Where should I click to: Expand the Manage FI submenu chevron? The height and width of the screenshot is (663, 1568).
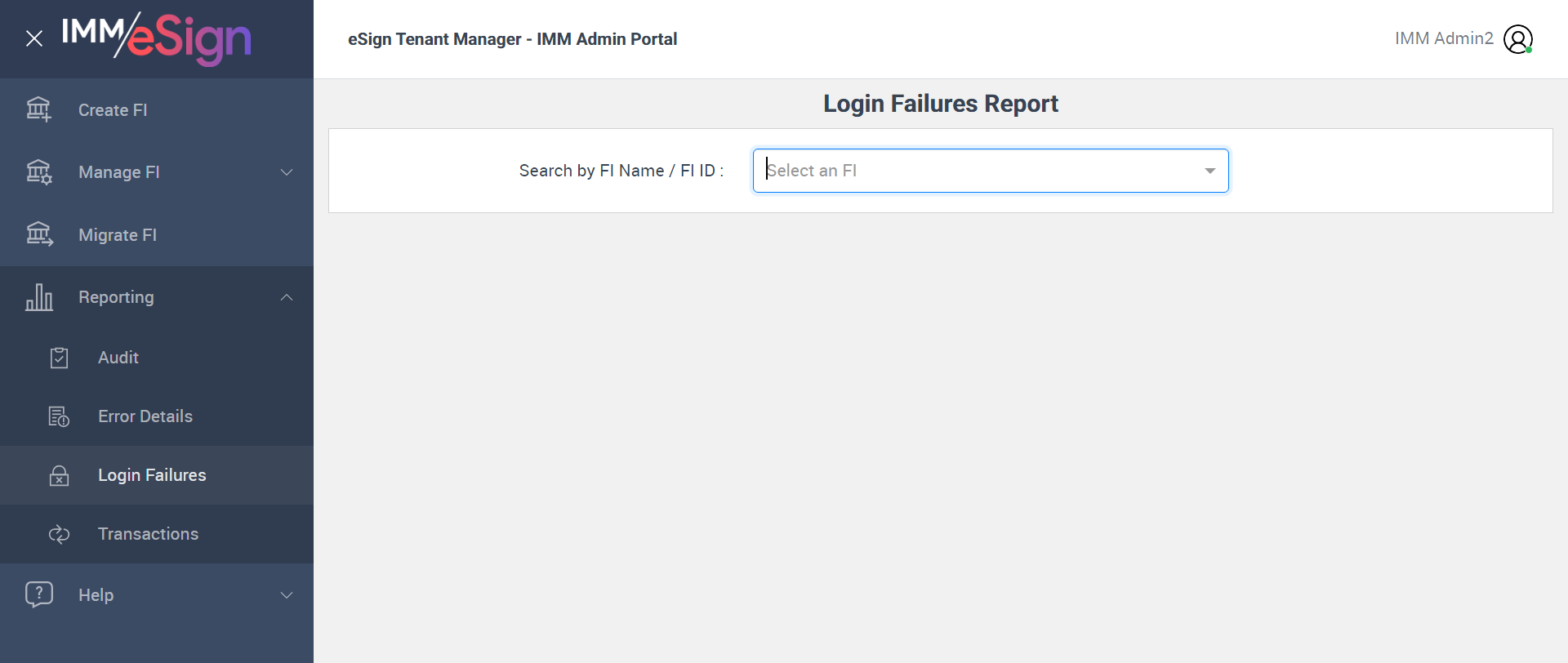(x=287, y=172)
